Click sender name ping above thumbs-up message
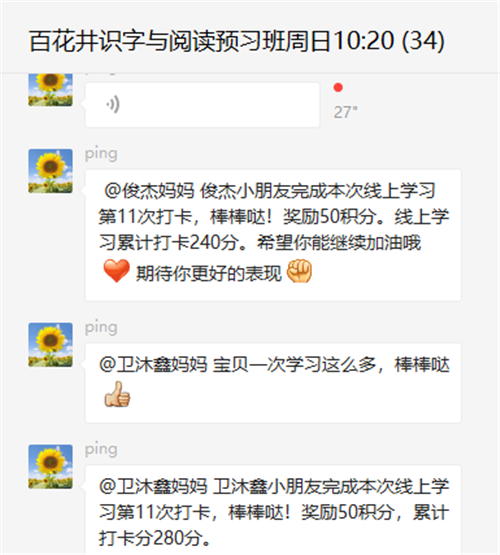This screenshot has width=500, height=555. (x=101, y=327)
